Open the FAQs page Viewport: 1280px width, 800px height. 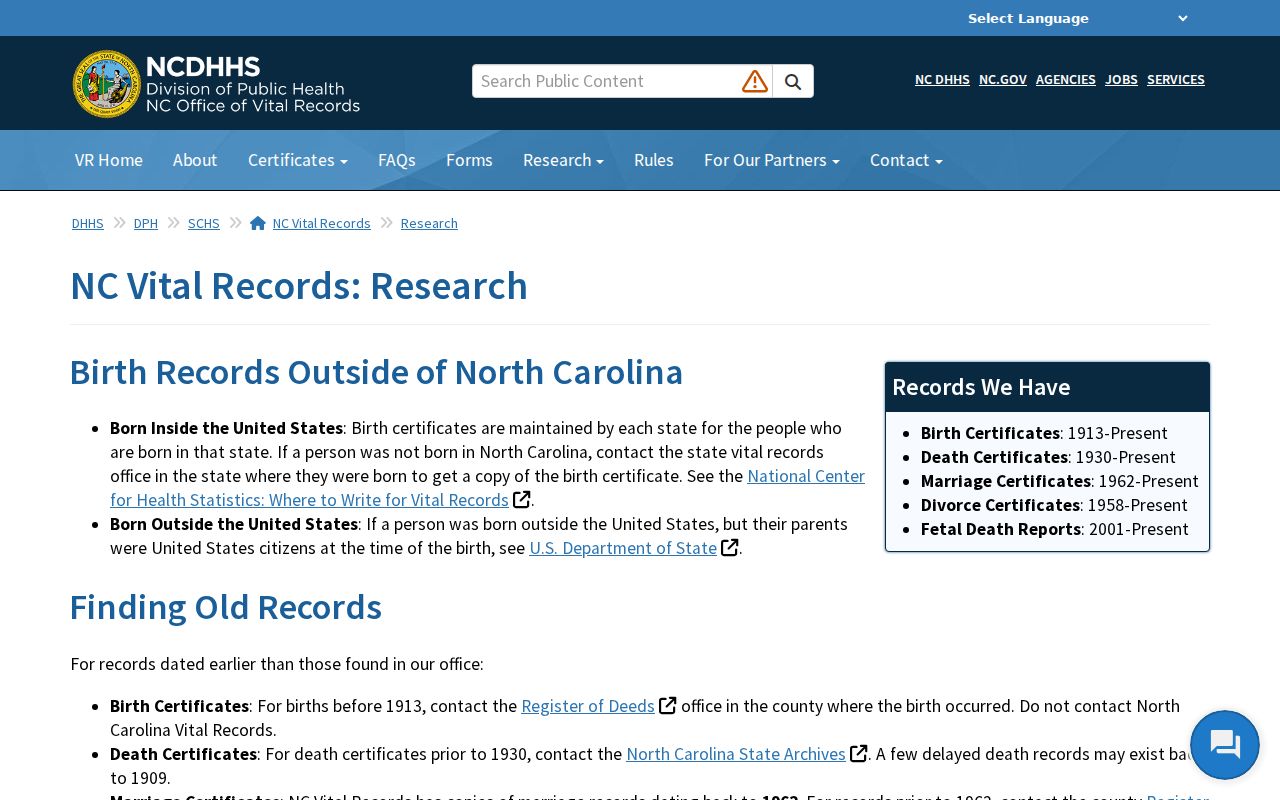(x=397, y=160)
